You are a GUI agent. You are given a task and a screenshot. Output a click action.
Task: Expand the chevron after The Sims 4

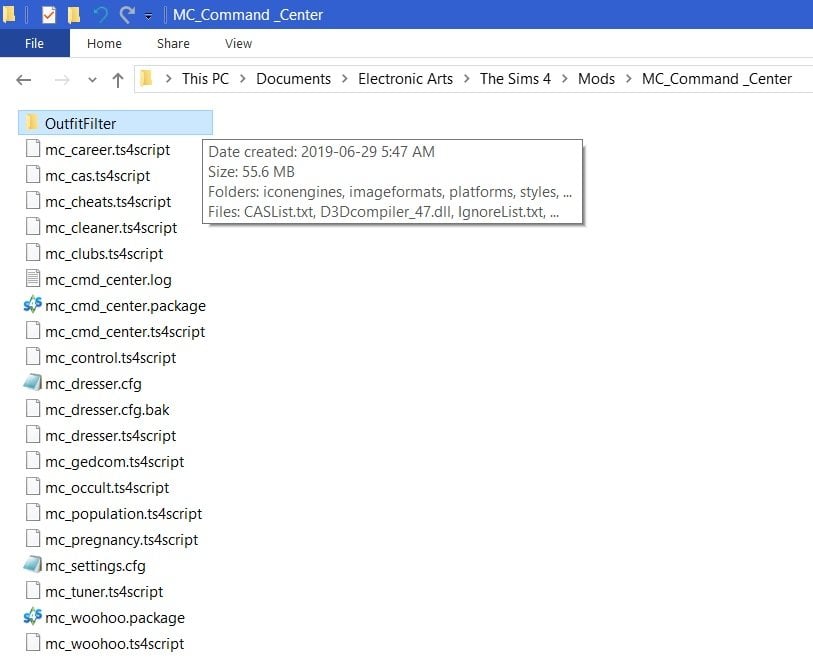(x=565, y=79)
